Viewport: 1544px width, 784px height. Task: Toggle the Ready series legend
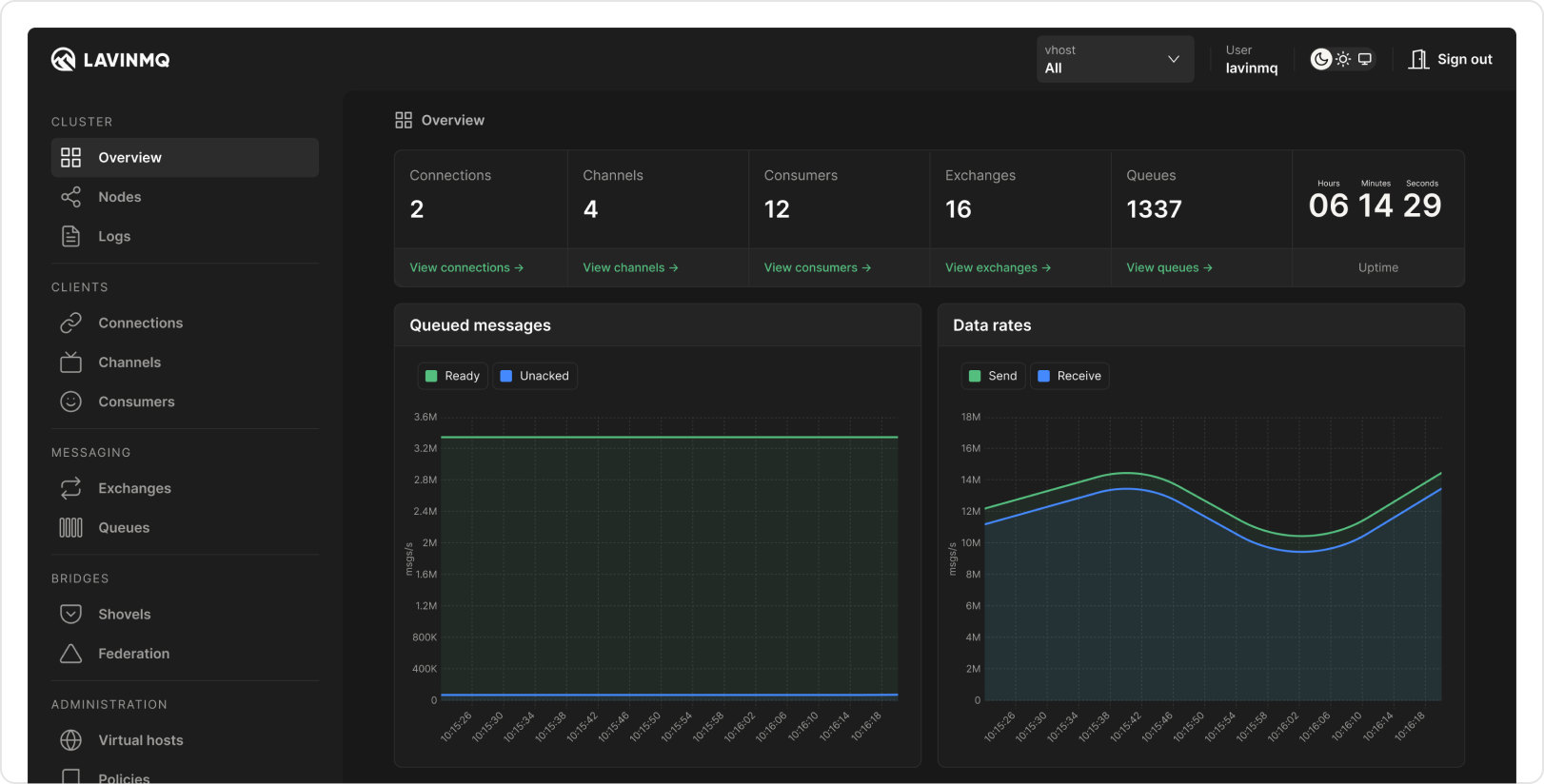click(x=452, y=376)
